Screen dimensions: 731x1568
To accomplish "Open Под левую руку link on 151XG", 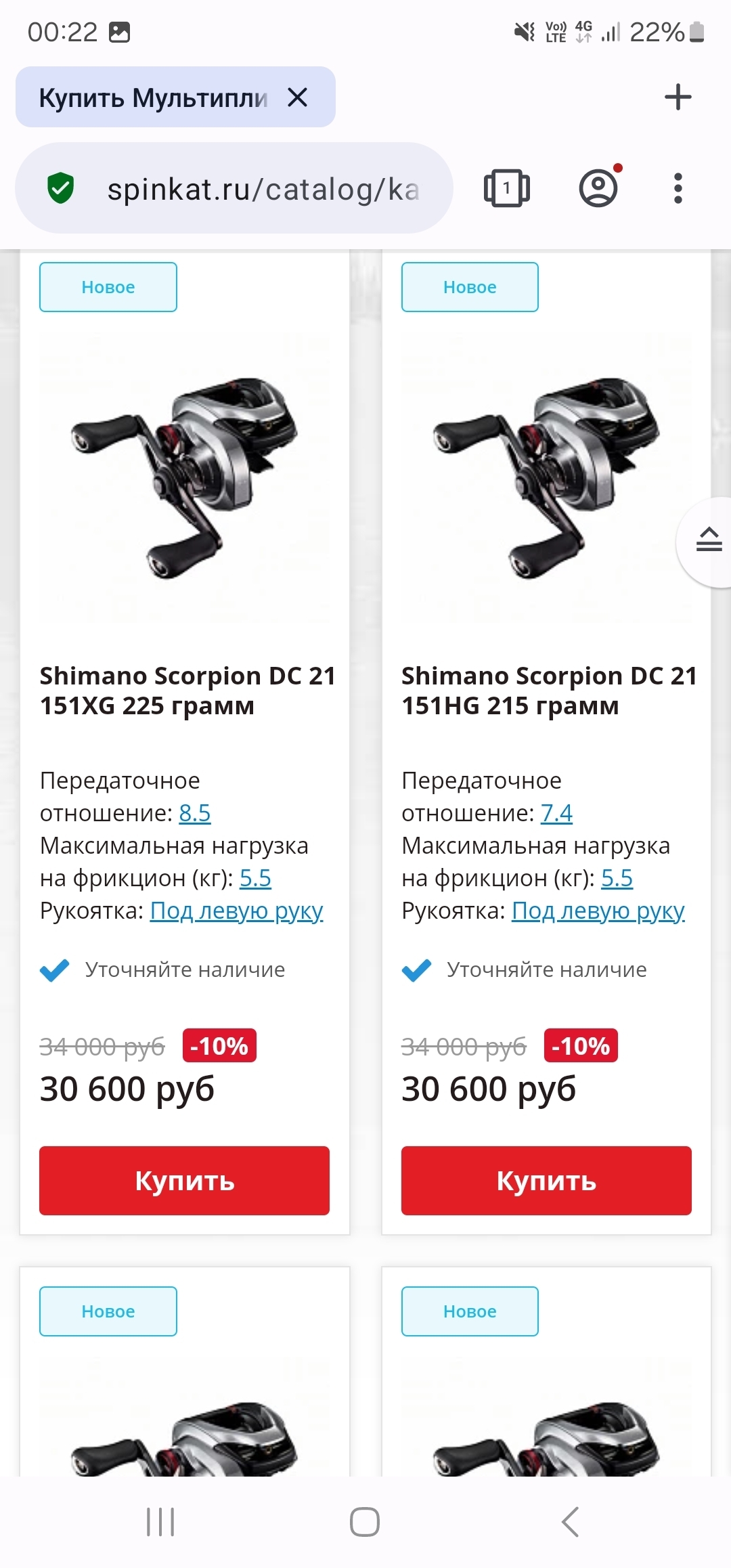I will click(236, 911).
